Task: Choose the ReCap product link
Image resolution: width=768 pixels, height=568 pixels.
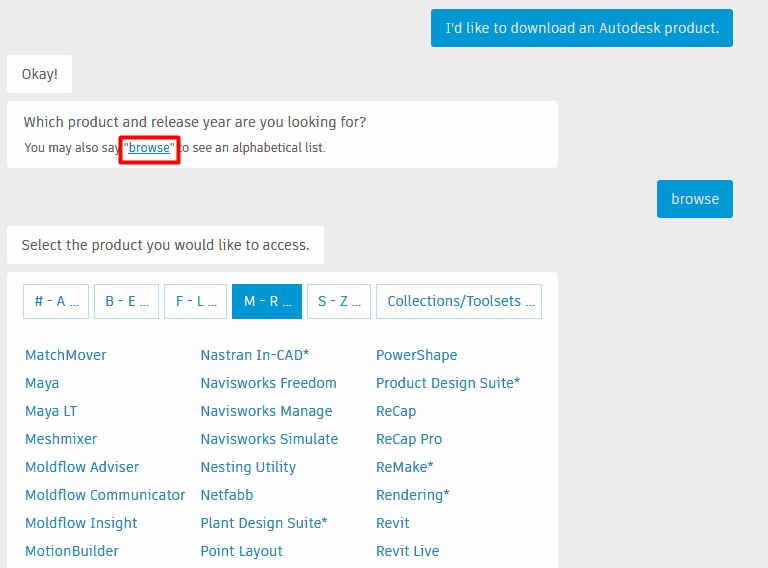Action: click(x=396, y=411)
